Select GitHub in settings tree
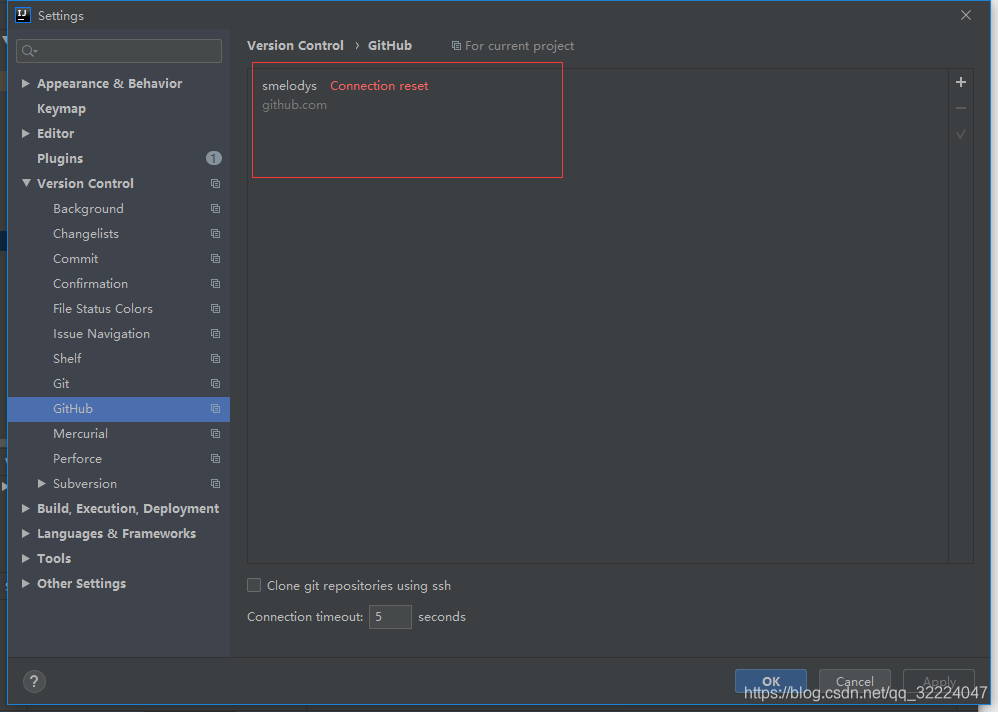The image size is (998, 712). (118, 408)
